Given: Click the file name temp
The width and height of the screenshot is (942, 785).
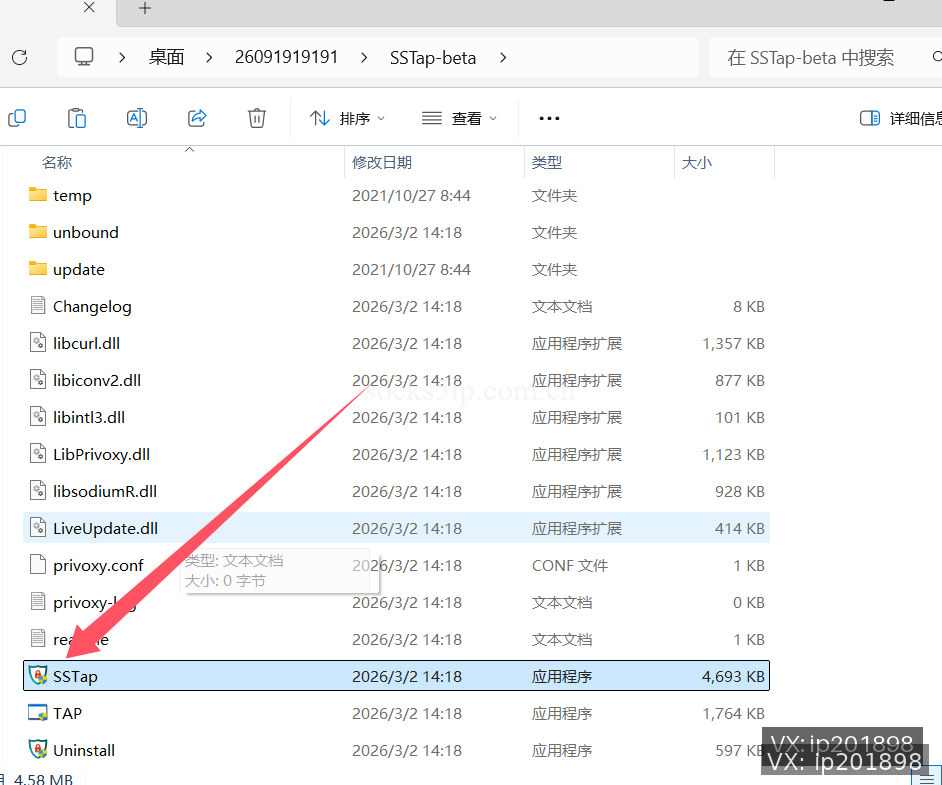Looking at the screenshot, I should [x=72, y=196].
